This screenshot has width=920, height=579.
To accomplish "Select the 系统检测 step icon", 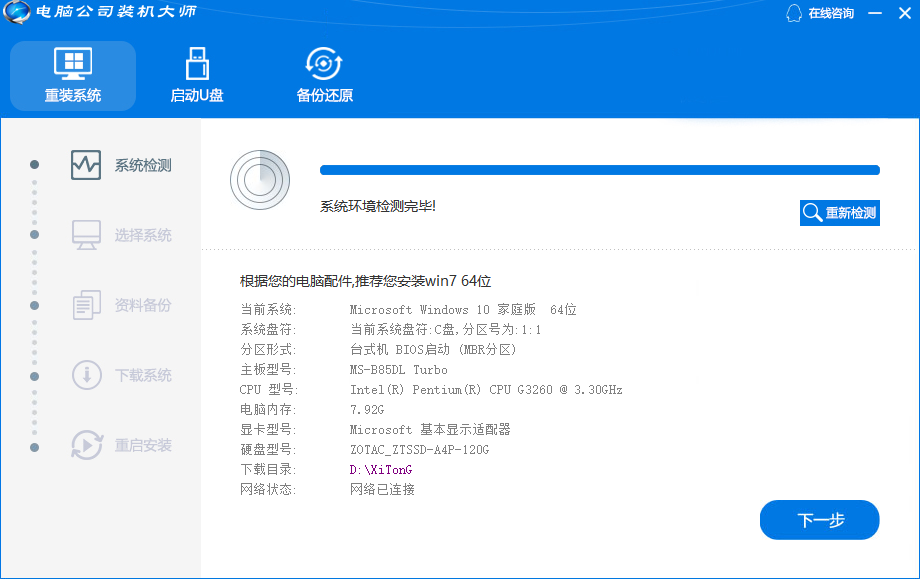I will (x=86, y=165).
